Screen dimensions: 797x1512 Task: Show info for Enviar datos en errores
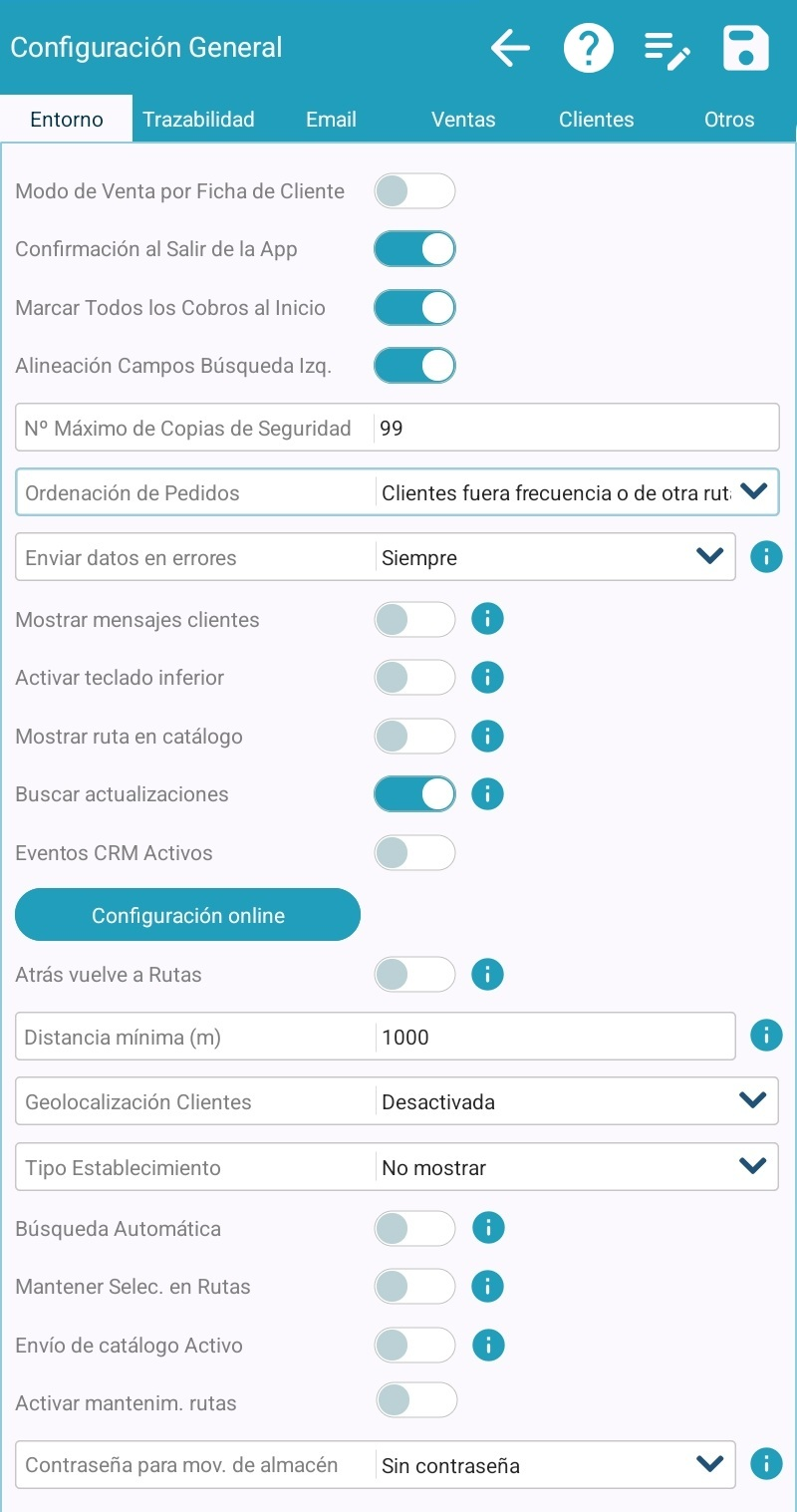(765, 557)
